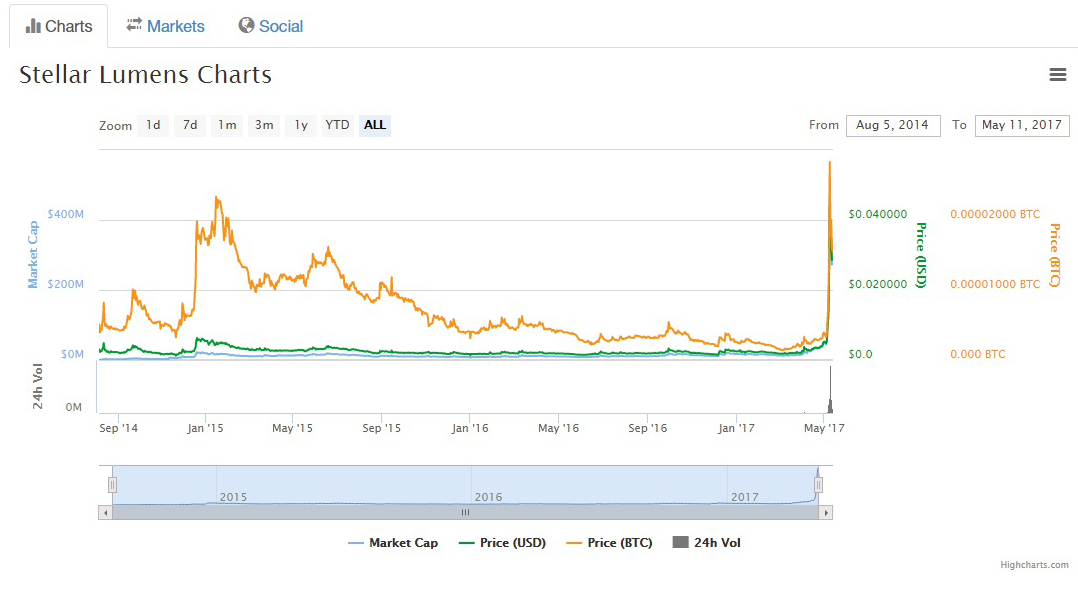Click the 0.00002000 BTC axis value
Image resolution: width=1078 pixels, height=591 pixels.
coord(996,214)
